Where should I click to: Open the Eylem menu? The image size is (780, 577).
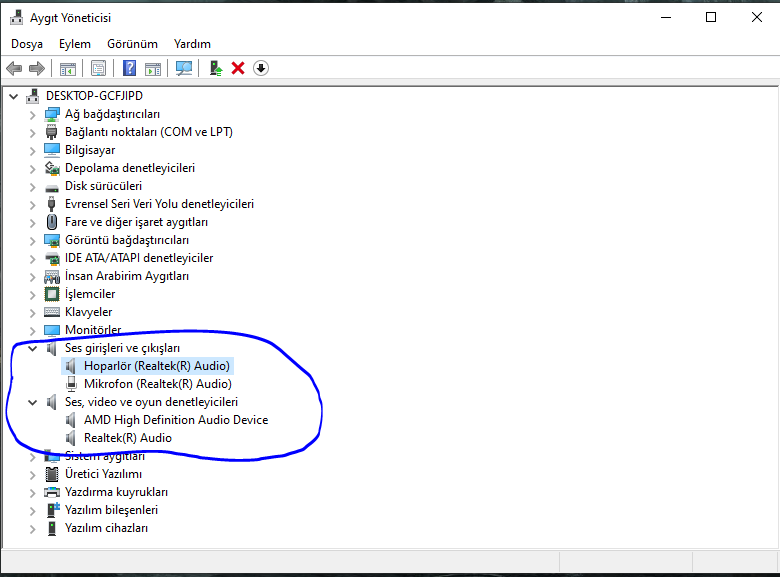tap(75, 44)
